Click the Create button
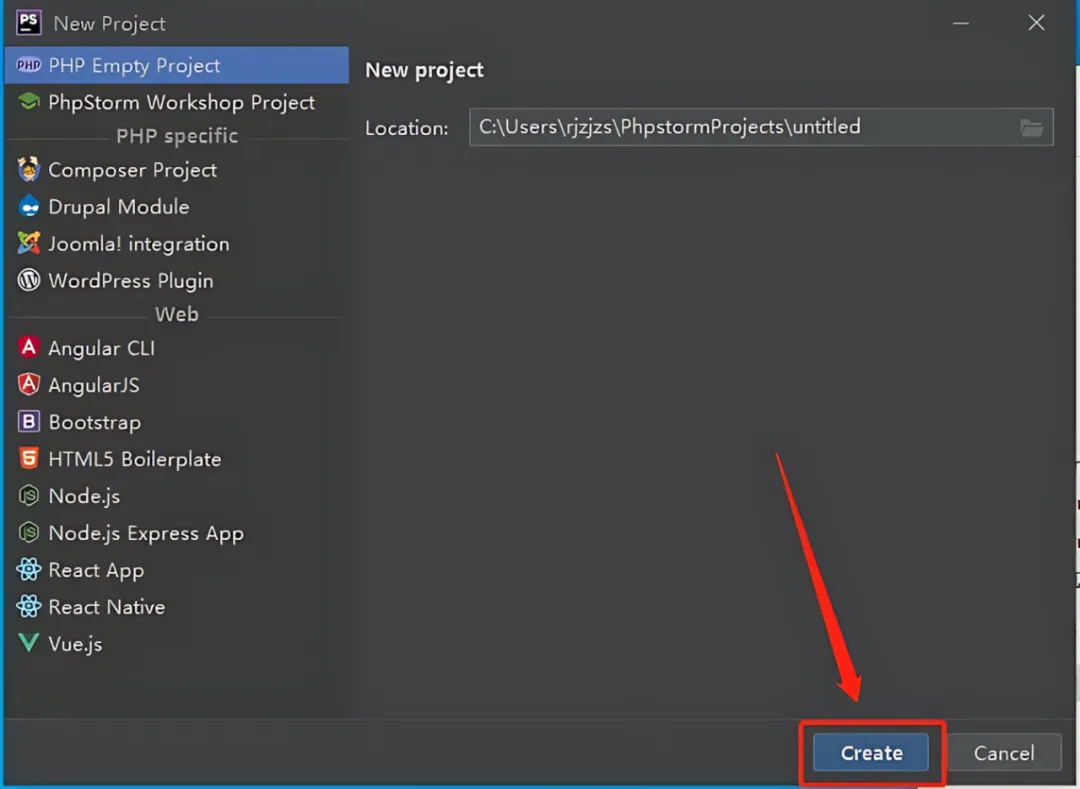1080x789 pixels. [x=871, y=753]
